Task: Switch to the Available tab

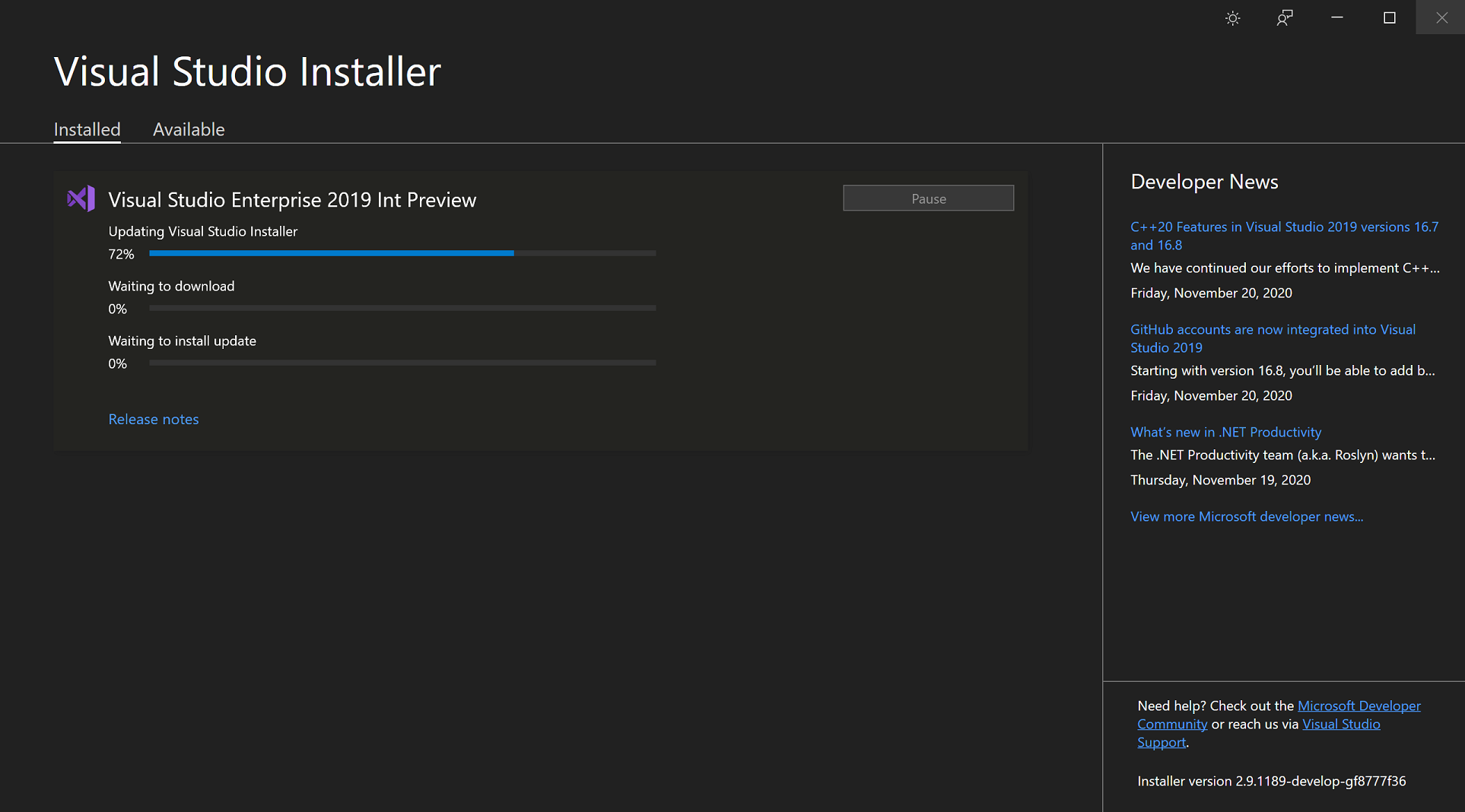Action: coord(189,129)
